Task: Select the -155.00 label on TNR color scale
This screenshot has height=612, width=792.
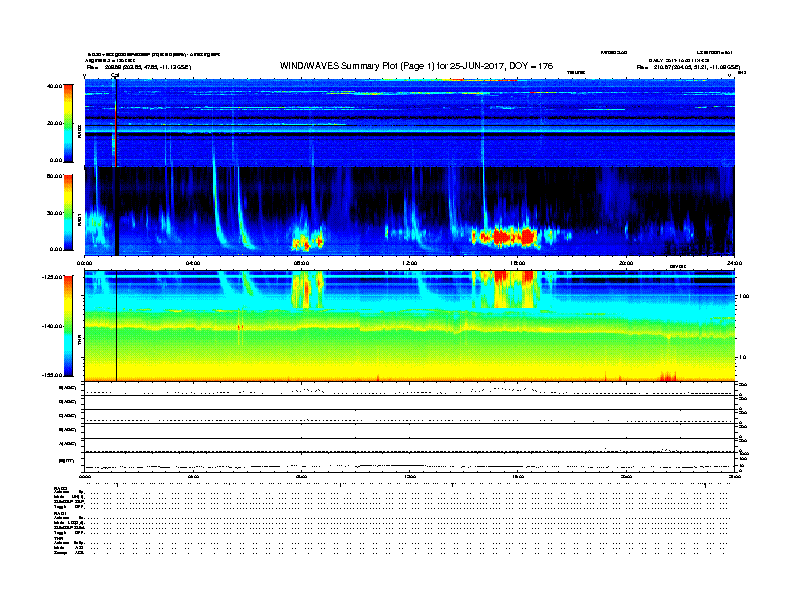Action: coord(52,375)
